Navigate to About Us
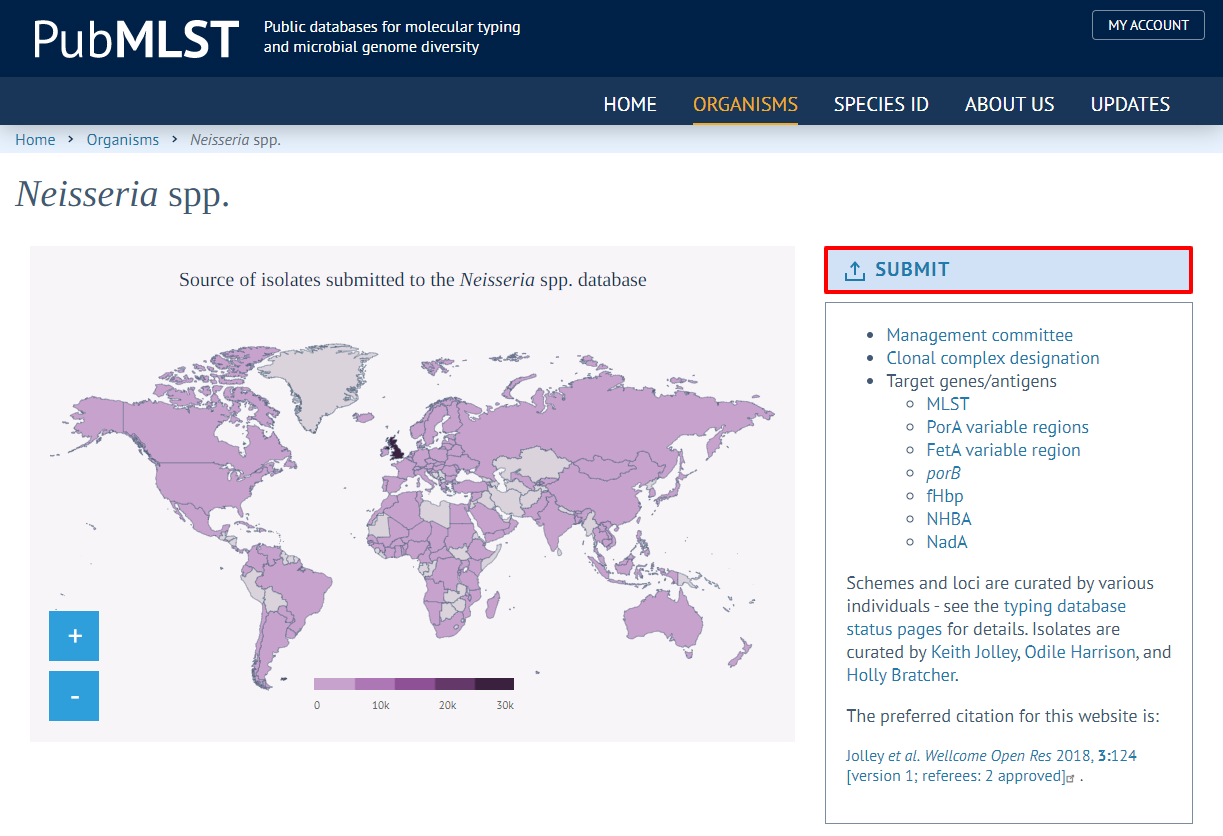This screenshot has height=836, width=1223. (1009, 104)
